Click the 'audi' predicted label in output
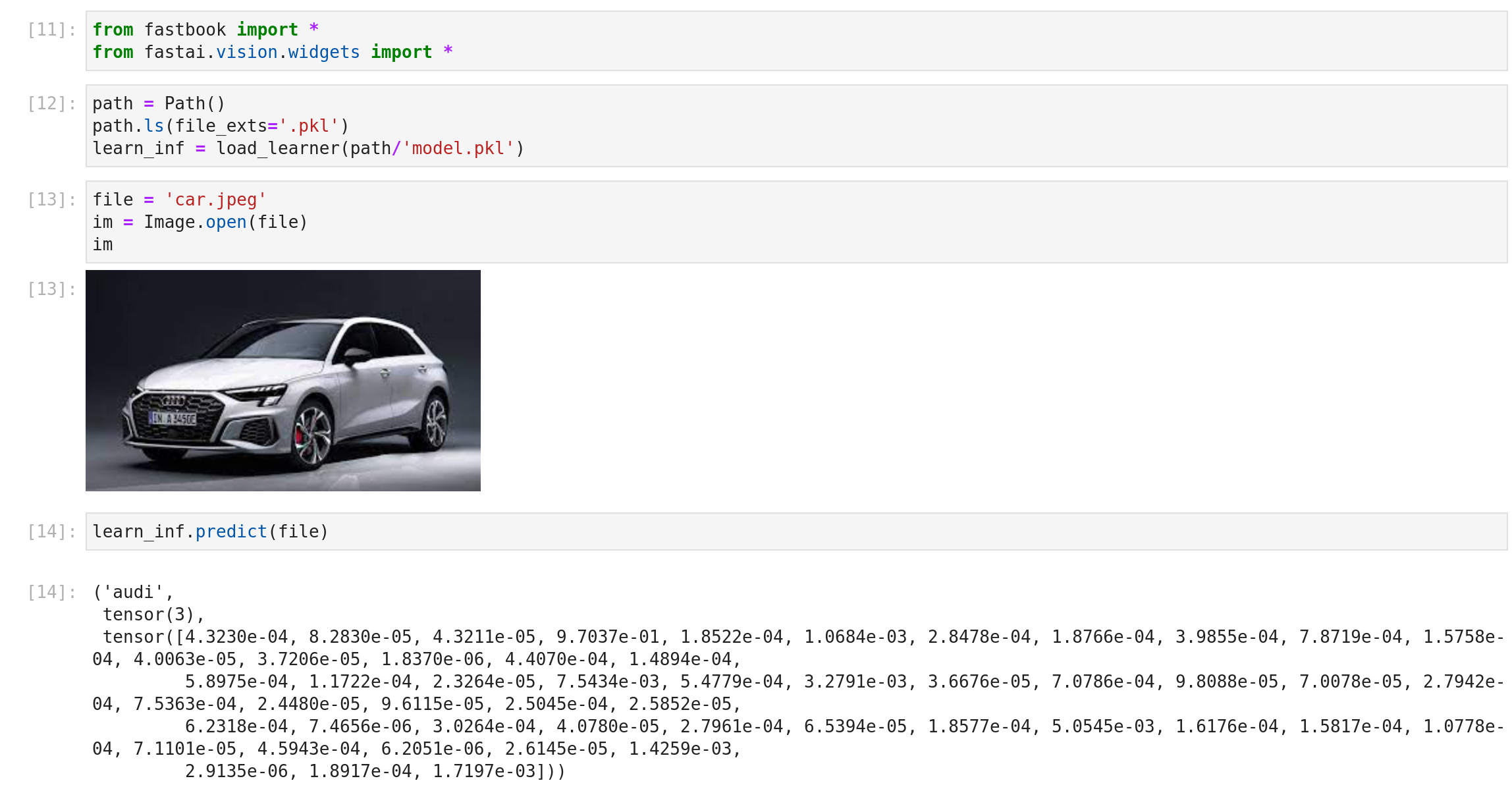This screenshot has height=789, width=1512. (133, 592)
